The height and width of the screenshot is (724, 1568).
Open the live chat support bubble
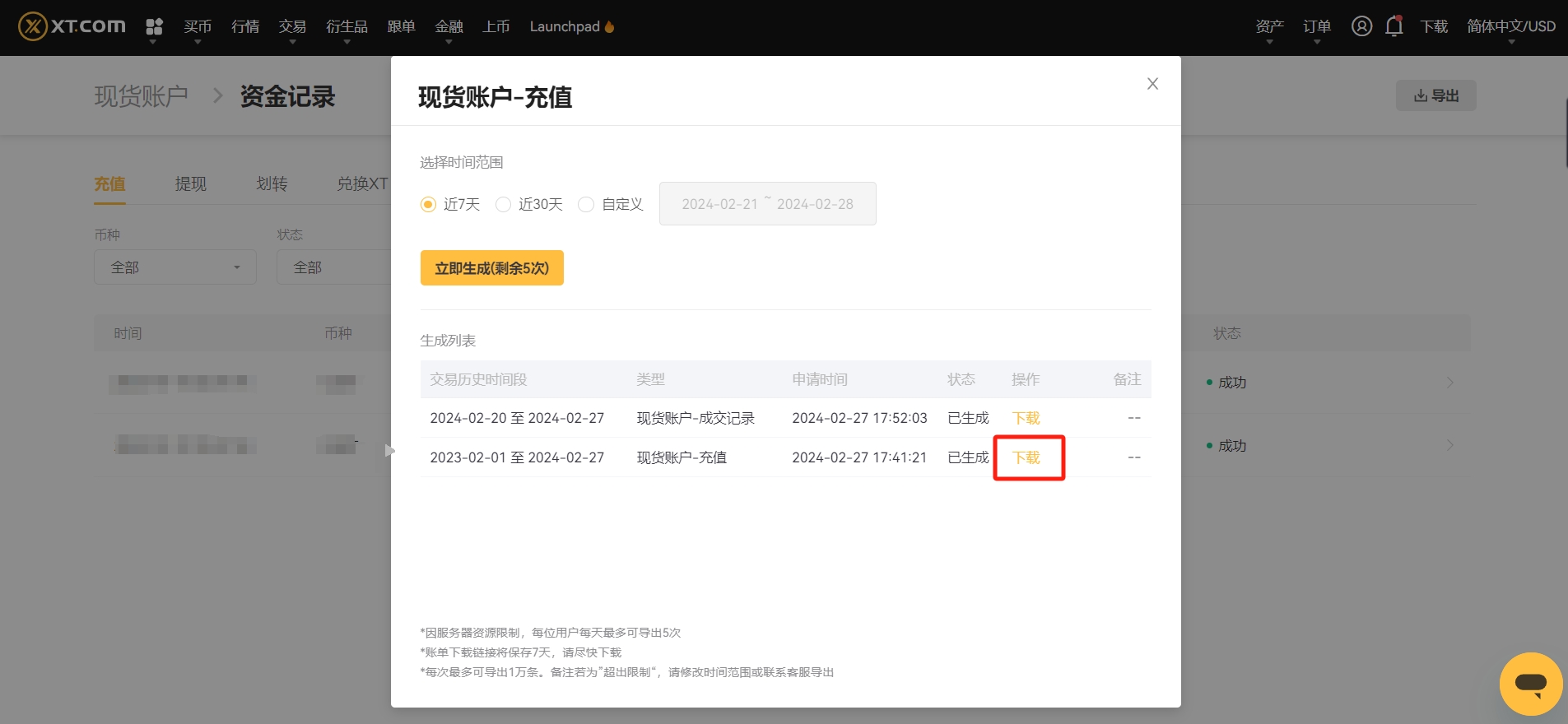point(1531,684)
